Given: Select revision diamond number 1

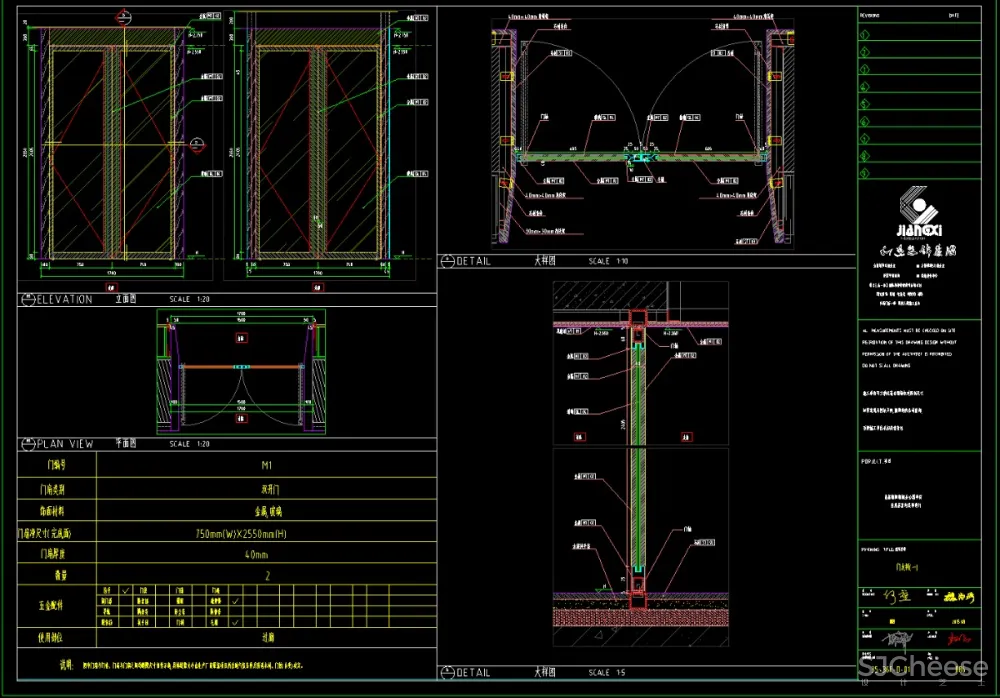Looking at the screenshot, I should coord(865,34).
